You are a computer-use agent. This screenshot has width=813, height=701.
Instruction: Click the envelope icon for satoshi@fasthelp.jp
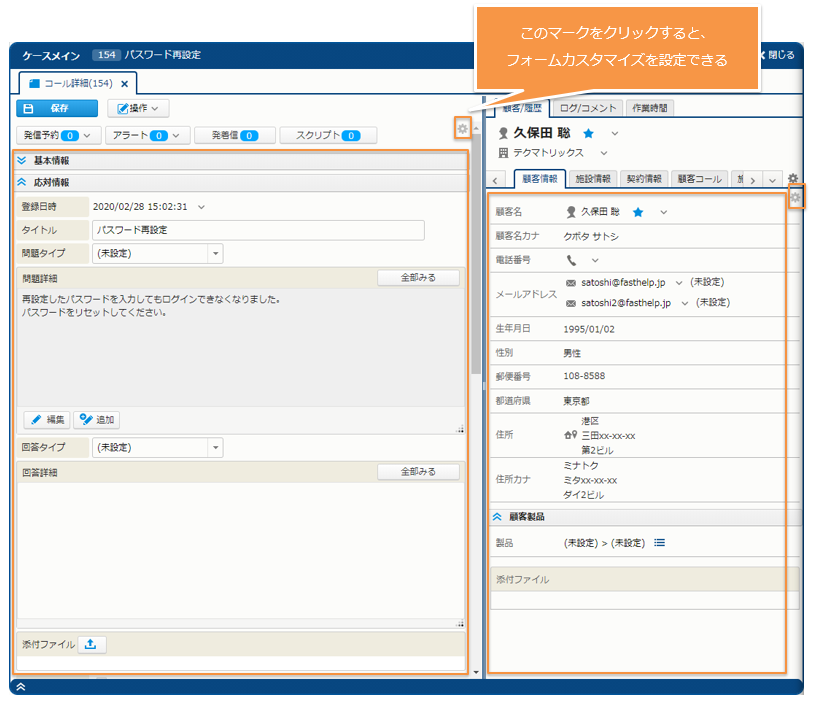571,283
